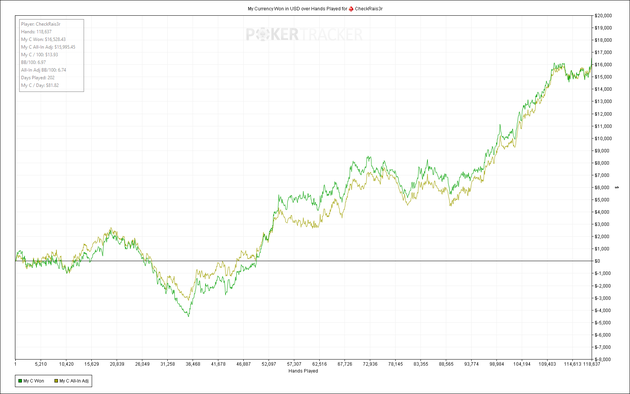Image resolution: width=630 pixels, height=394 pixels.
Task: Click the $5,000 y-axis tick label
Action: coord(602,200)
